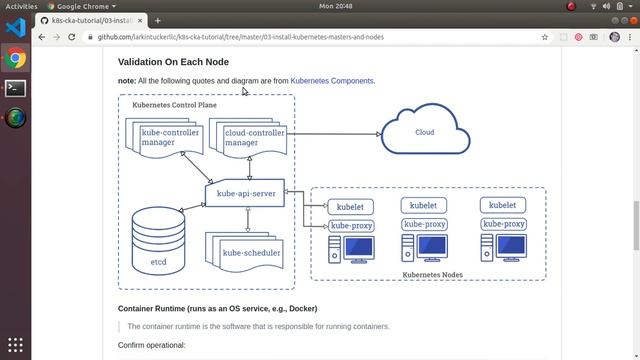Follow the Kubernetes Components link
Screen dimensions: 640x360
(332, 81)
